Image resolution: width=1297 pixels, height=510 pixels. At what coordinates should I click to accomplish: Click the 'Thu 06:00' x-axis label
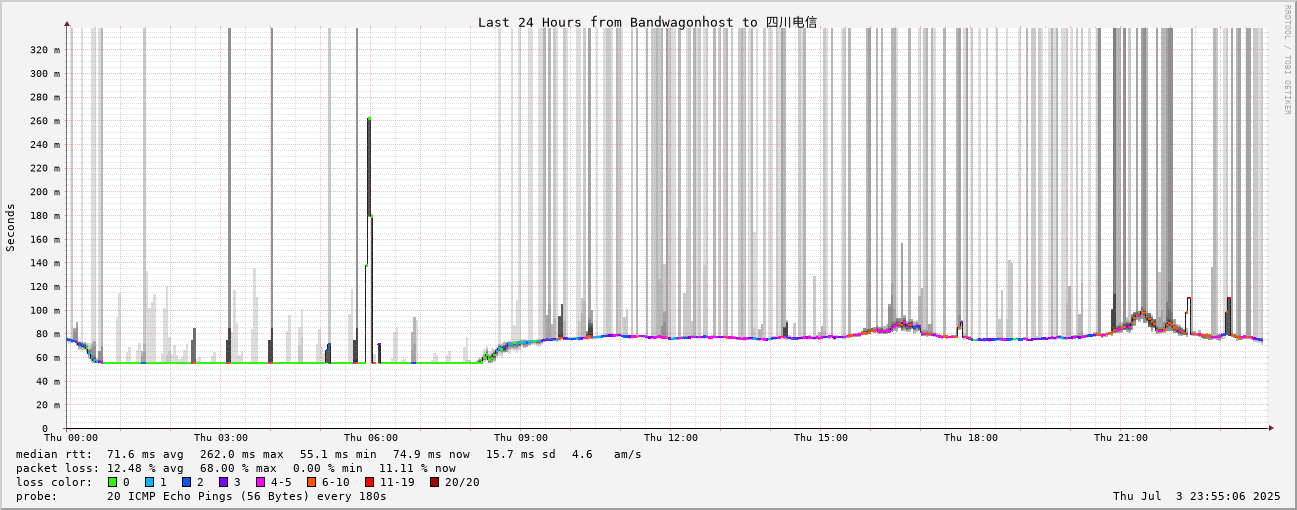click(x=371, y=438)
